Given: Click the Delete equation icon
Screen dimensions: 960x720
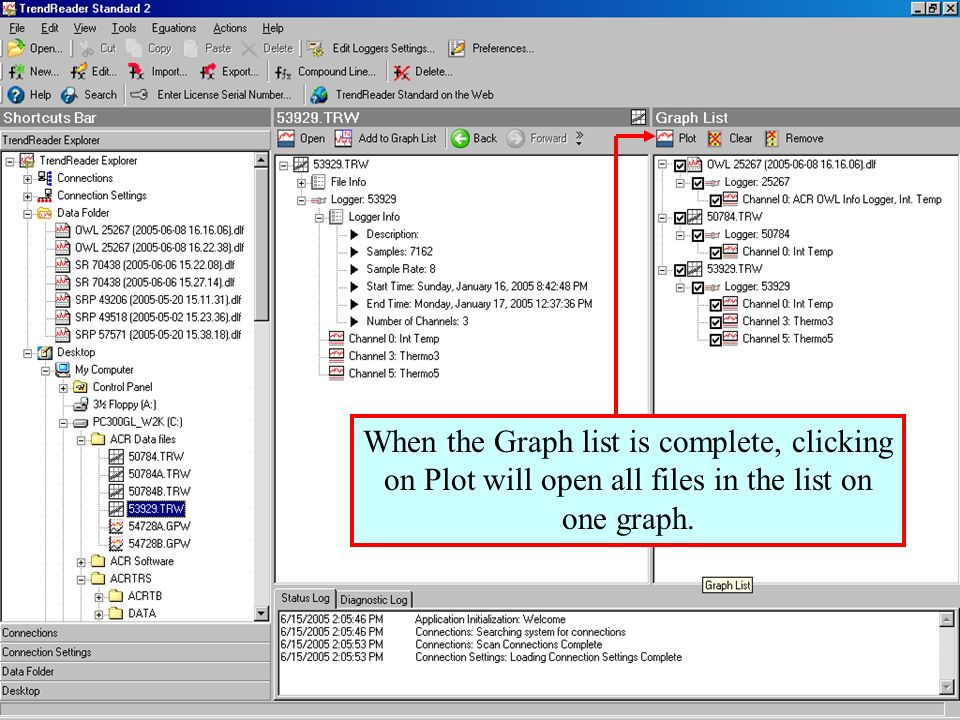Looking at the screenshot, I should 402,72.
